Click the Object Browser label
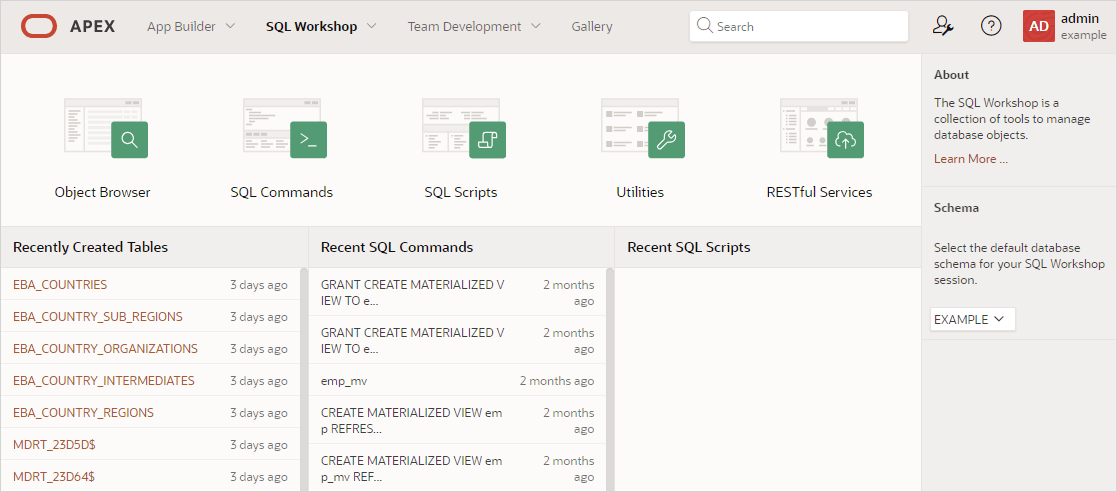The height and width of the screenshot is (492, 1117). pyautogui.click(x=103, y=192)
